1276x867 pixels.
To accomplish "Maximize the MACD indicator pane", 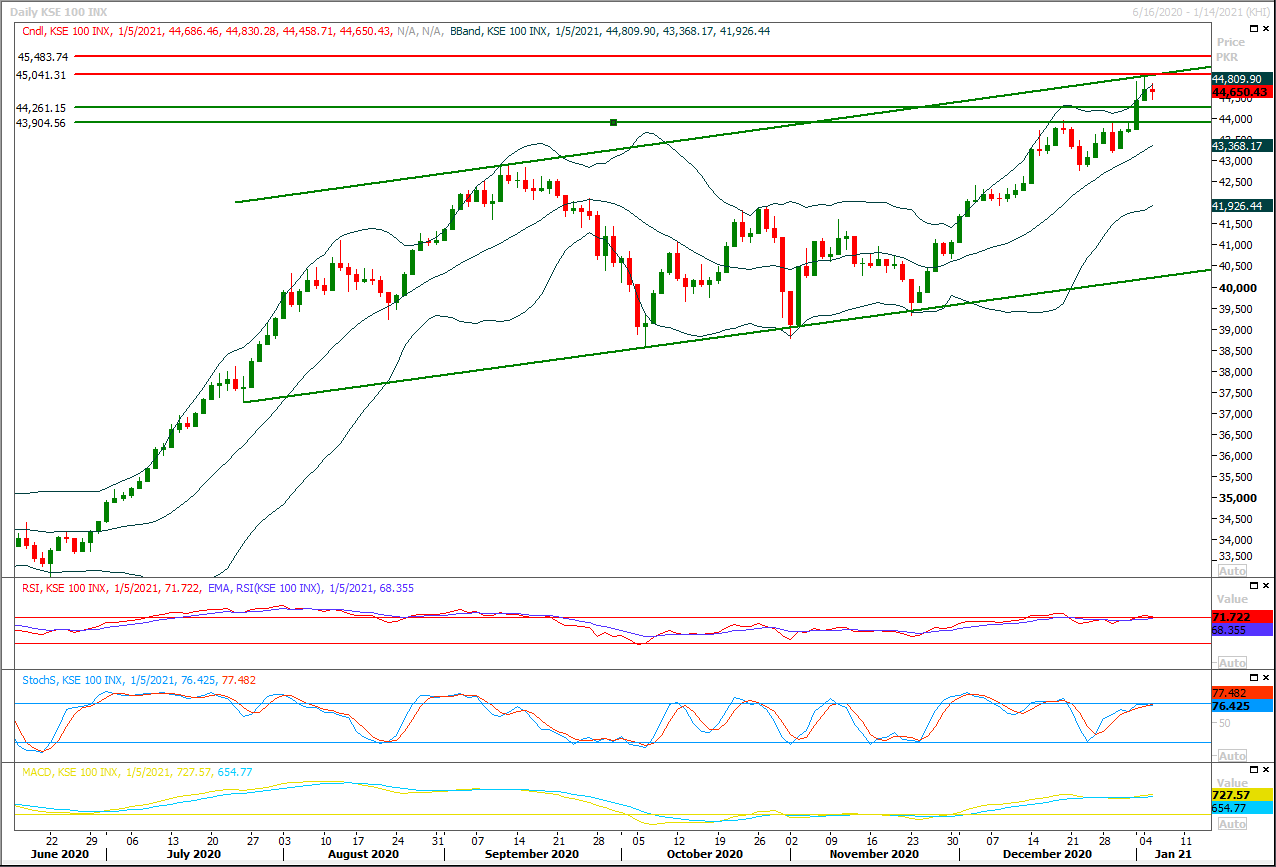I will pos(1254,770).
